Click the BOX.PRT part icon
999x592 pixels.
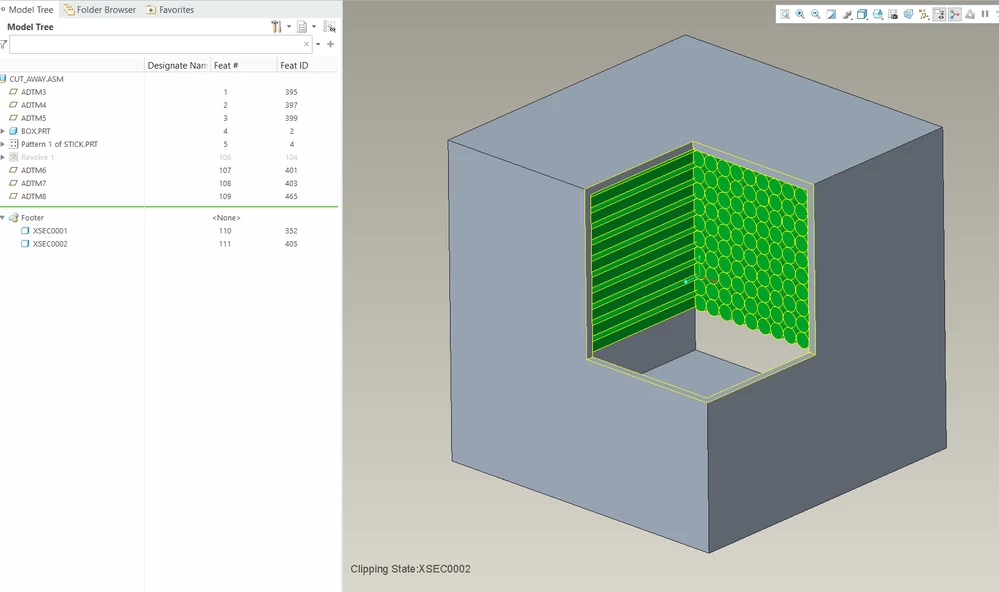tap(13, 131)
